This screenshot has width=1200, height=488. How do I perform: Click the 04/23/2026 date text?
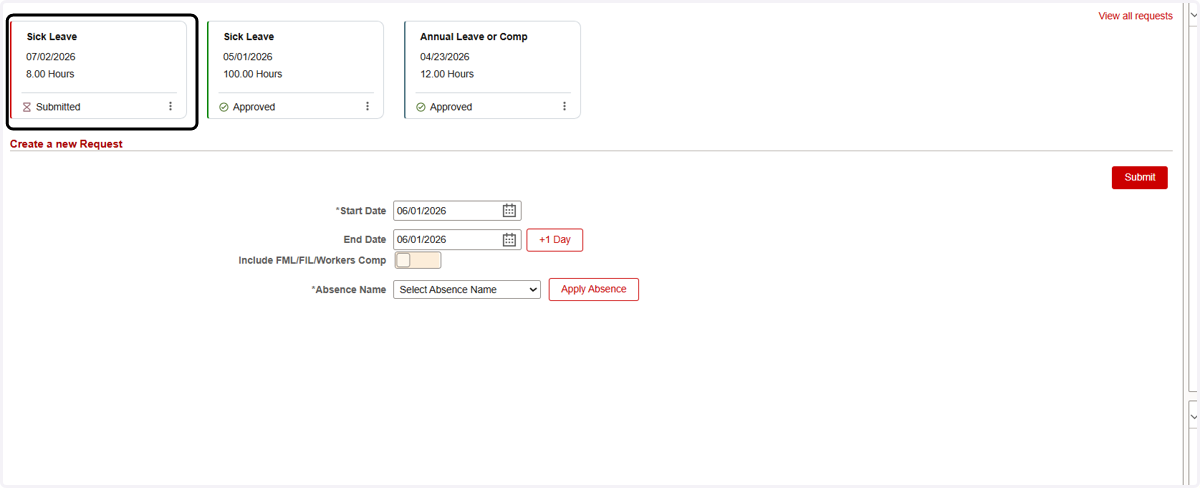coord(445,57)
